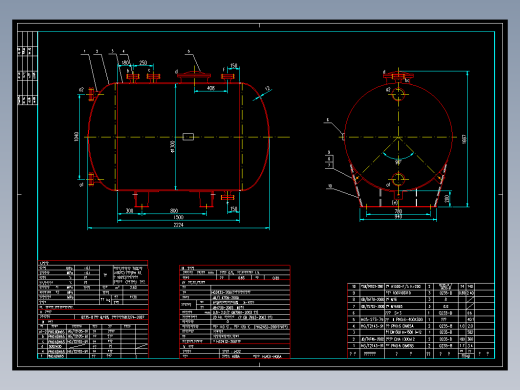This screenshot has width=520, height=390.
Task: Select the manhole cover atop the side view
Action: pos(194,76)
